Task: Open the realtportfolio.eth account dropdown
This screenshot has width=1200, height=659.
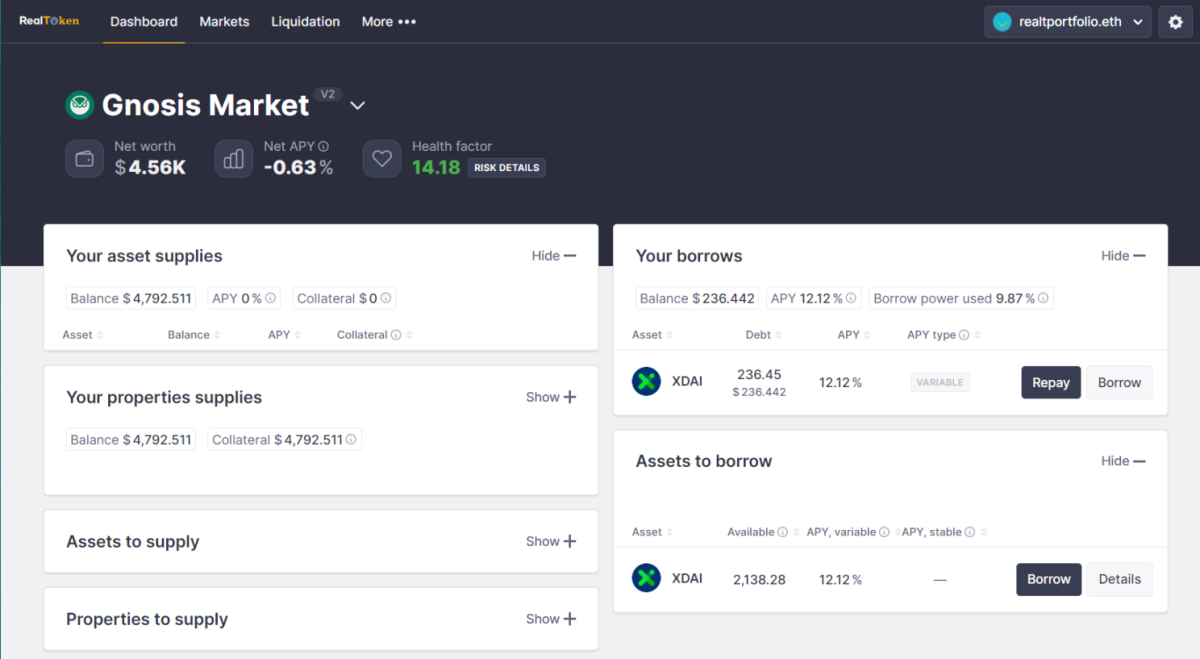Action: point(1067,21)
